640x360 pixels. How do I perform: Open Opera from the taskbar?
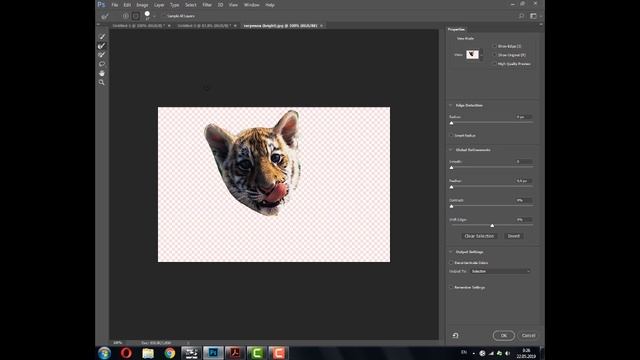126,353
